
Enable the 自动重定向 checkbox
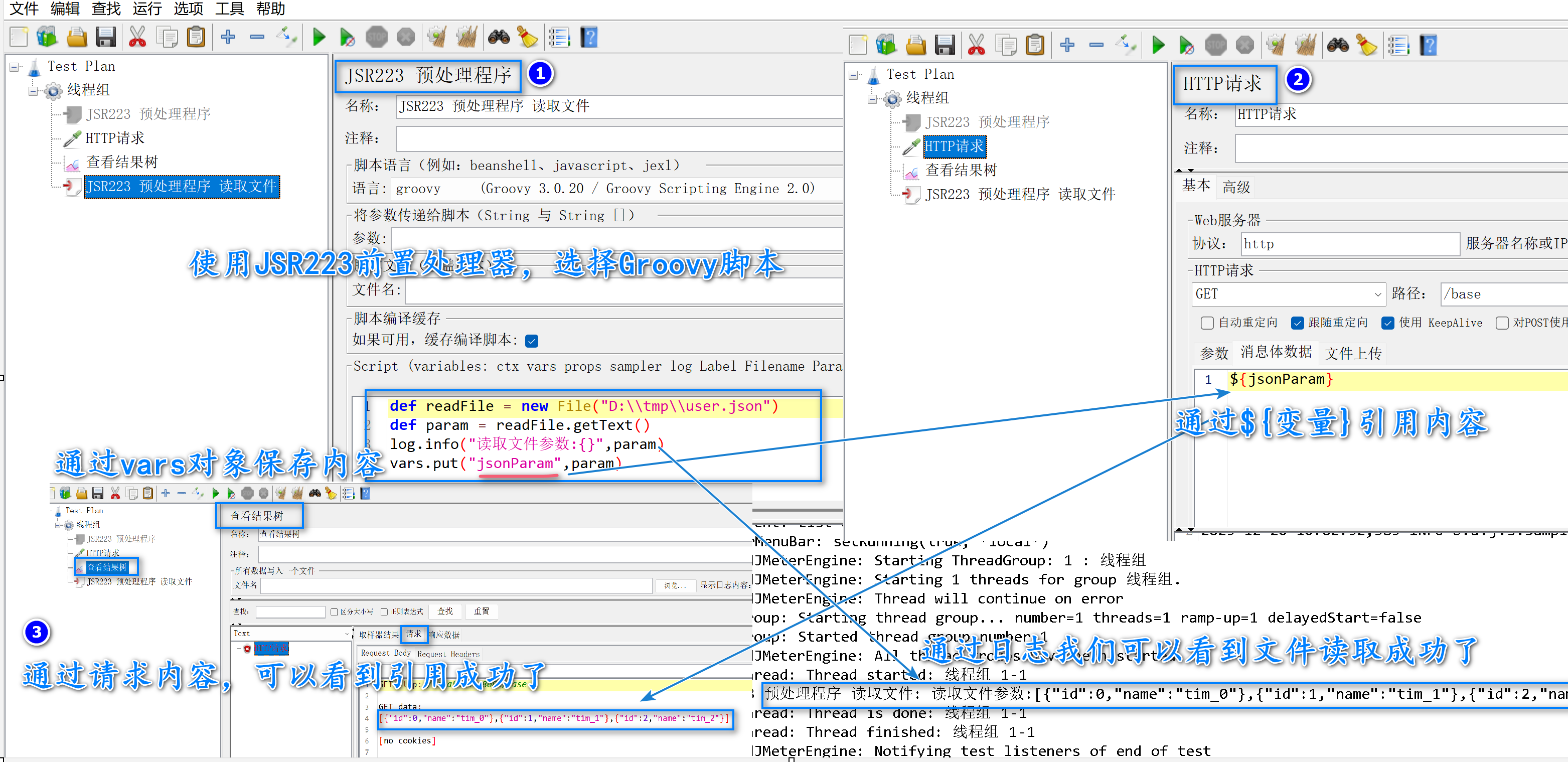[1207, 323]
